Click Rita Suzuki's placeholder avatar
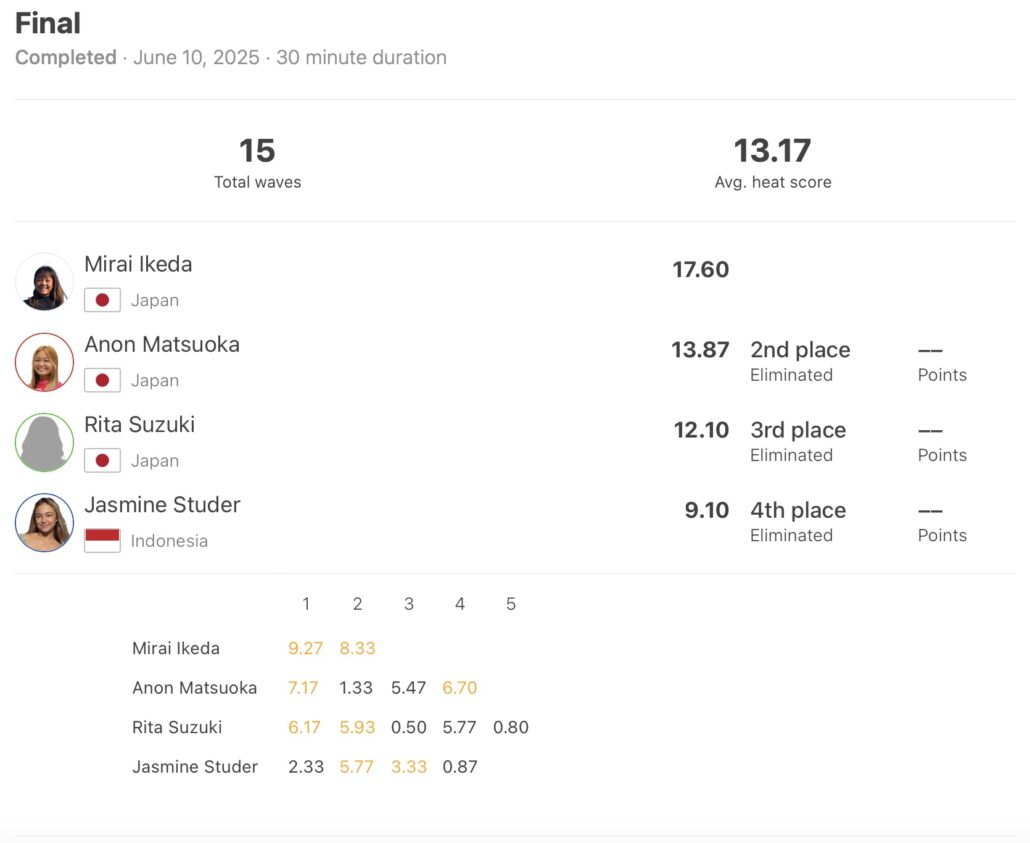 (44, 442)
